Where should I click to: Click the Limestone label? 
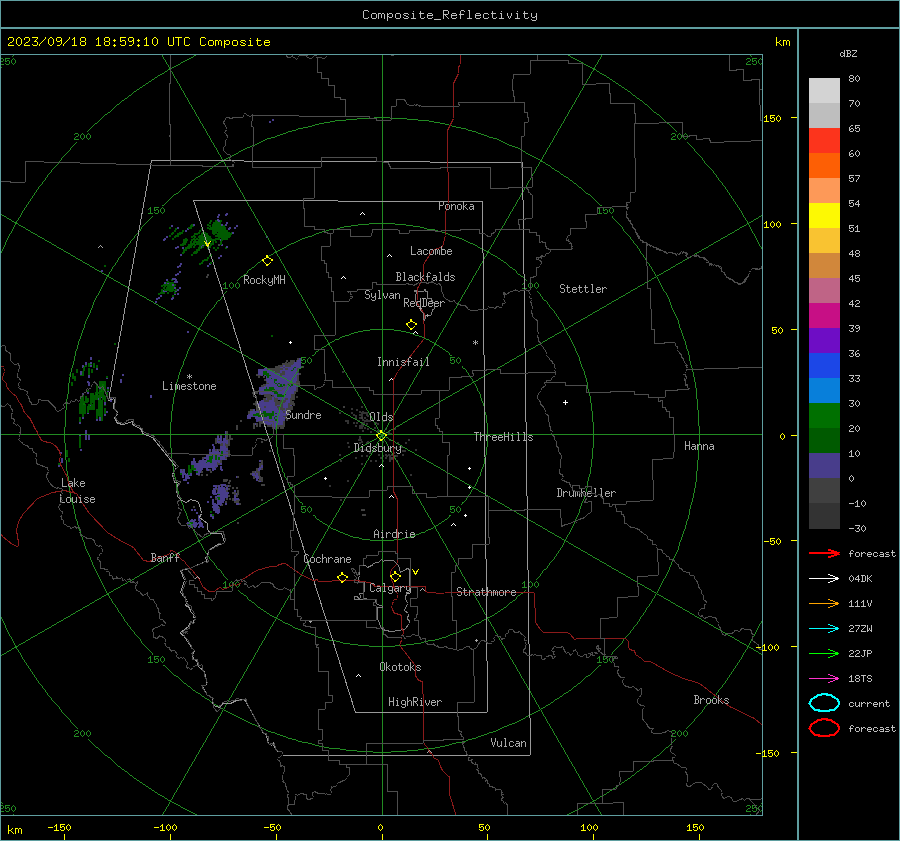point(189,386)
